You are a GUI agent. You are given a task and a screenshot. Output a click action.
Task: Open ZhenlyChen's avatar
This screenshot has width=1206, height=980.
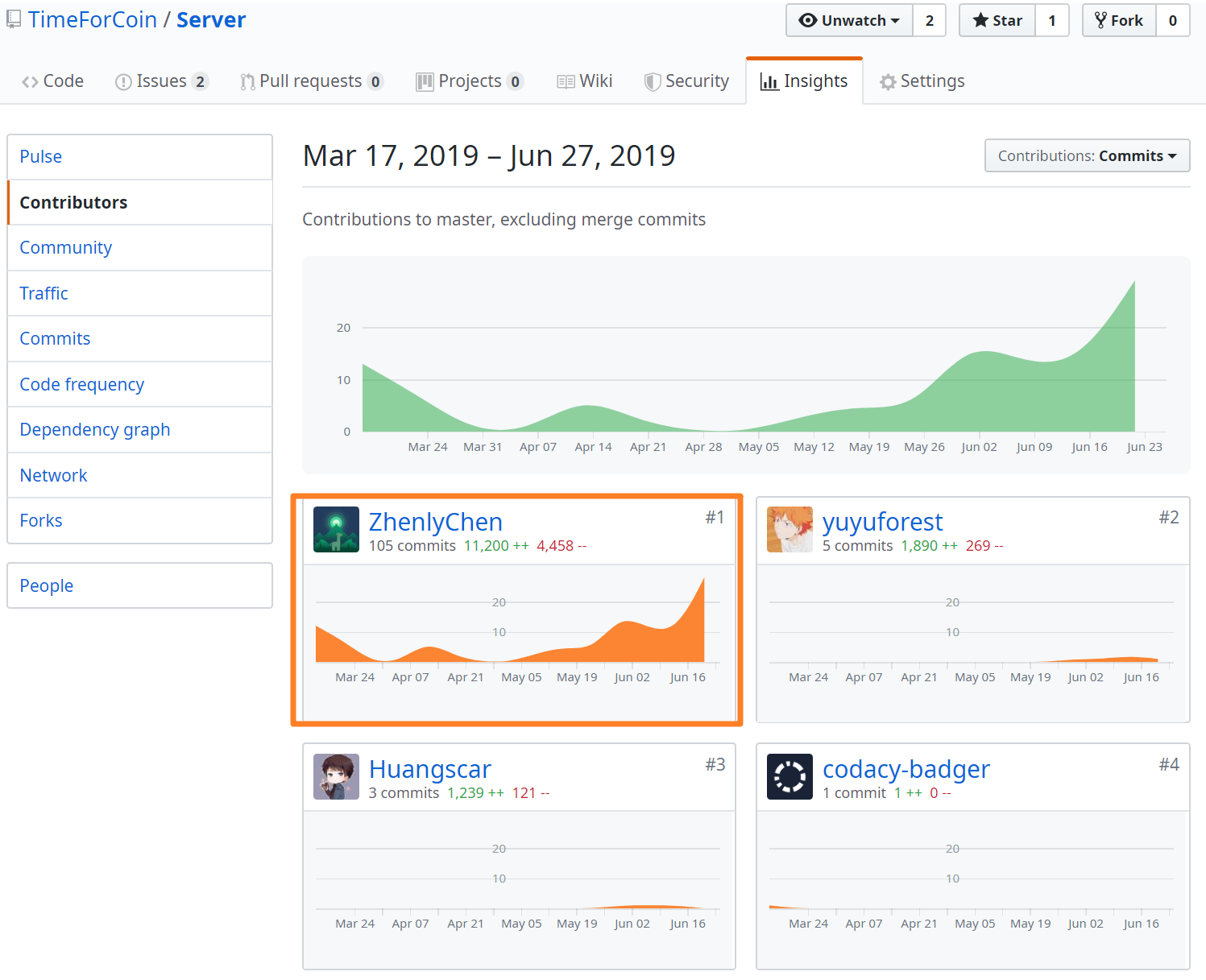336,529
